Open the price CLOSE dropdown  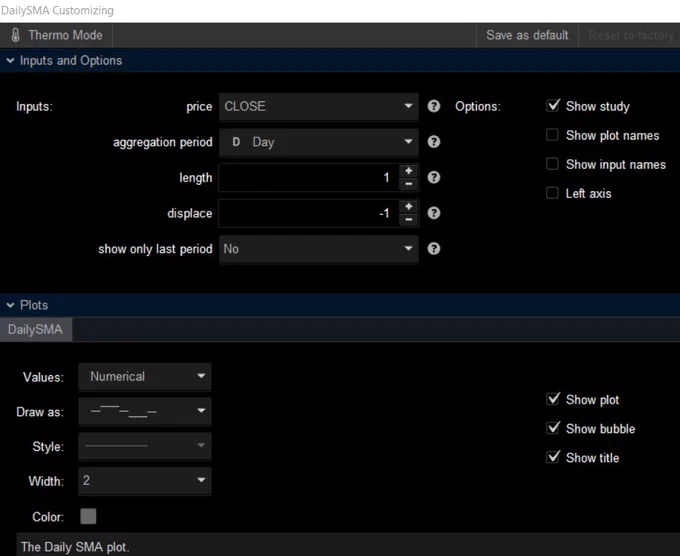pyautogui.click(x=319, y=106)
